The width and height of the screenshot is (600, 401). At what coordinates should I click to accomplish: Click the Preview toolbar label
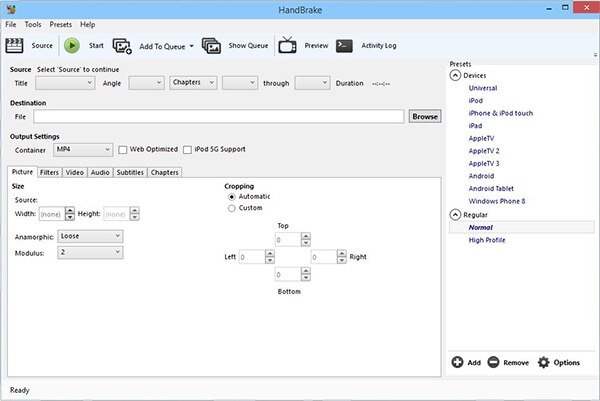coord(316,46)
